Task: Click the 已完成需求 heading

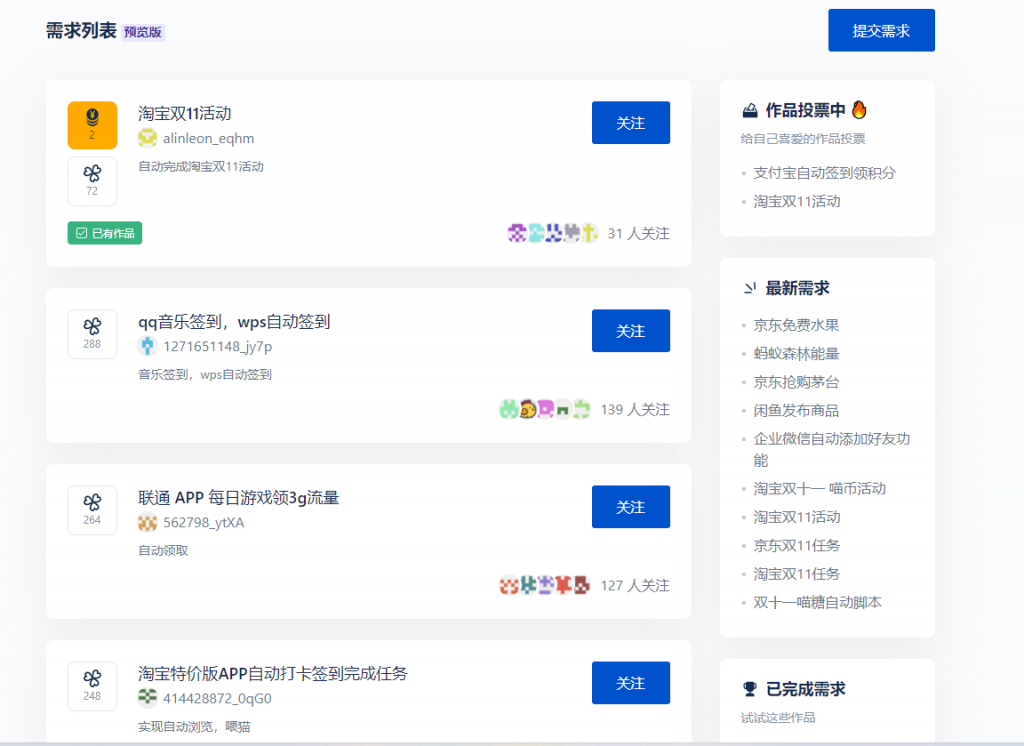Action: click(x=805, y=689)
